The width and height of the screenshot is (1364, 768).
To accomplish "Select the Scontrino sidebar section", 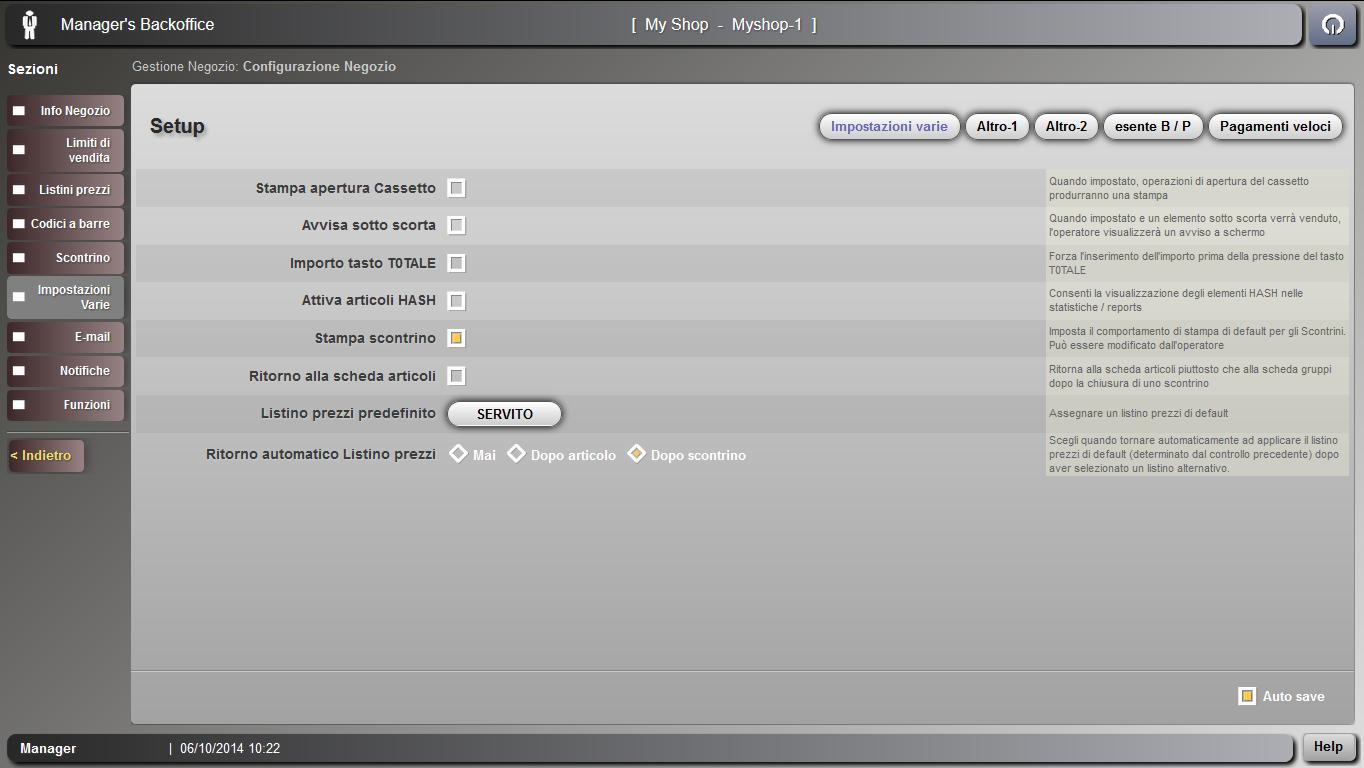I will pyautogui.click(x=66, y=258).
